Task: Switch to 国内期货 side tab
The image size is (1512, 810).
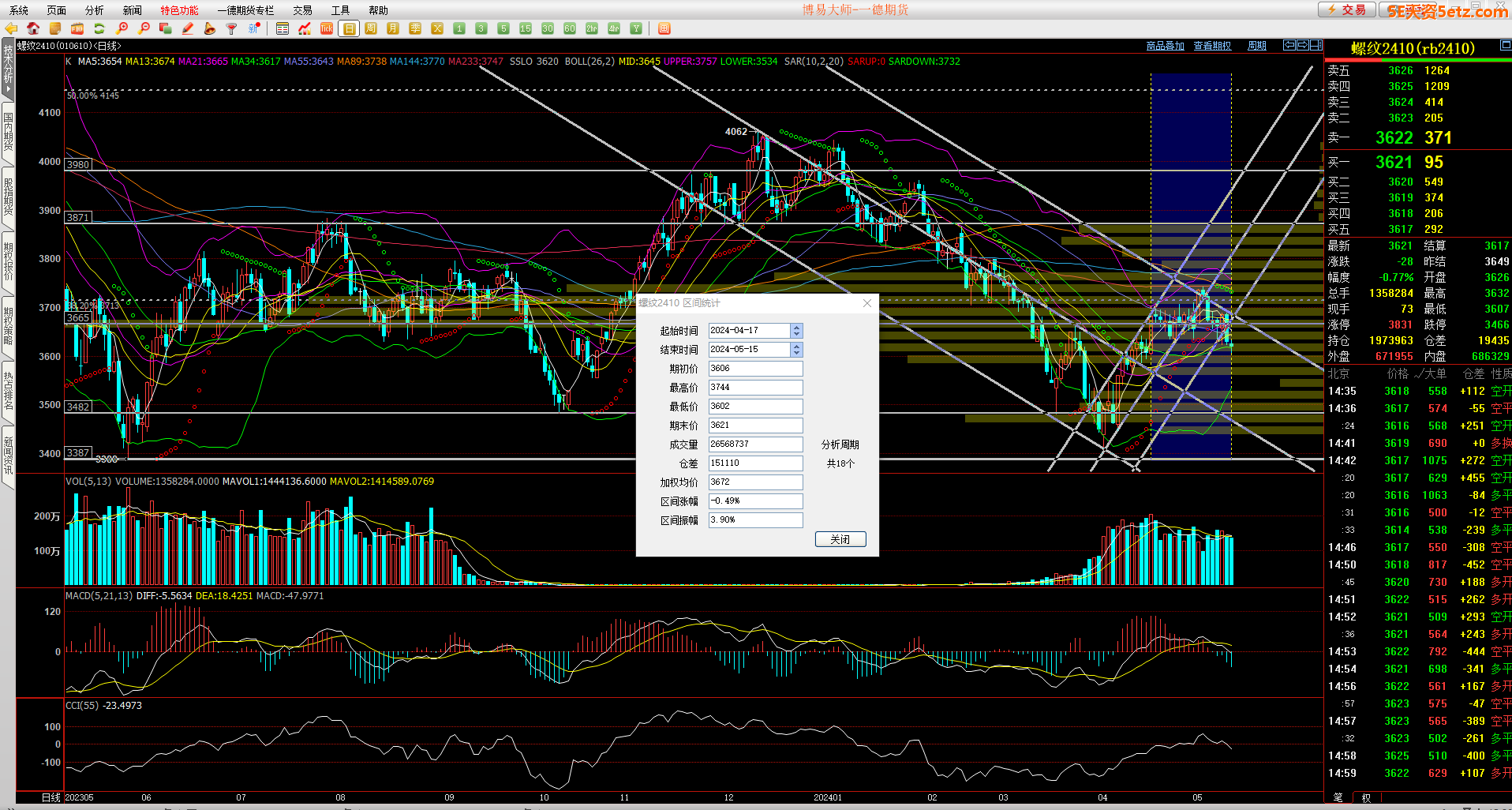Action: 8,132
